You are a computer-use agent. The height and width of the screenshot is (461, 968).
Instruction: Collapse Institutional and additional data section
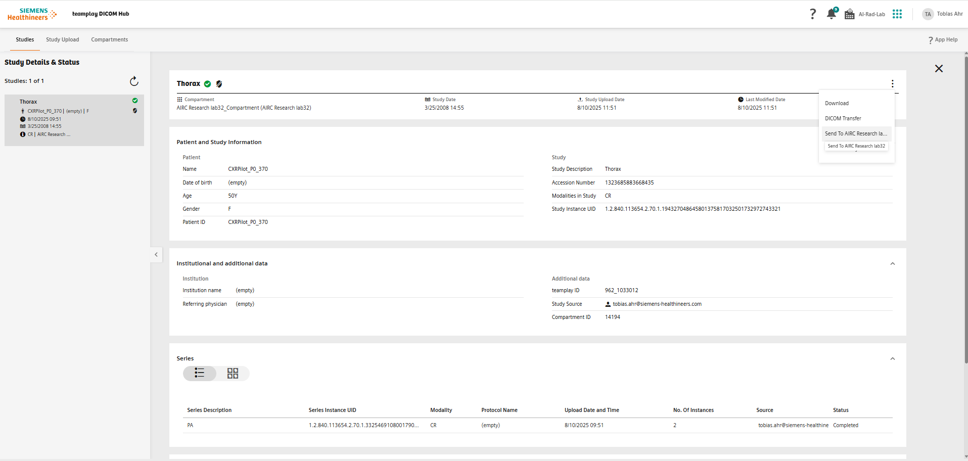(892, 264)
